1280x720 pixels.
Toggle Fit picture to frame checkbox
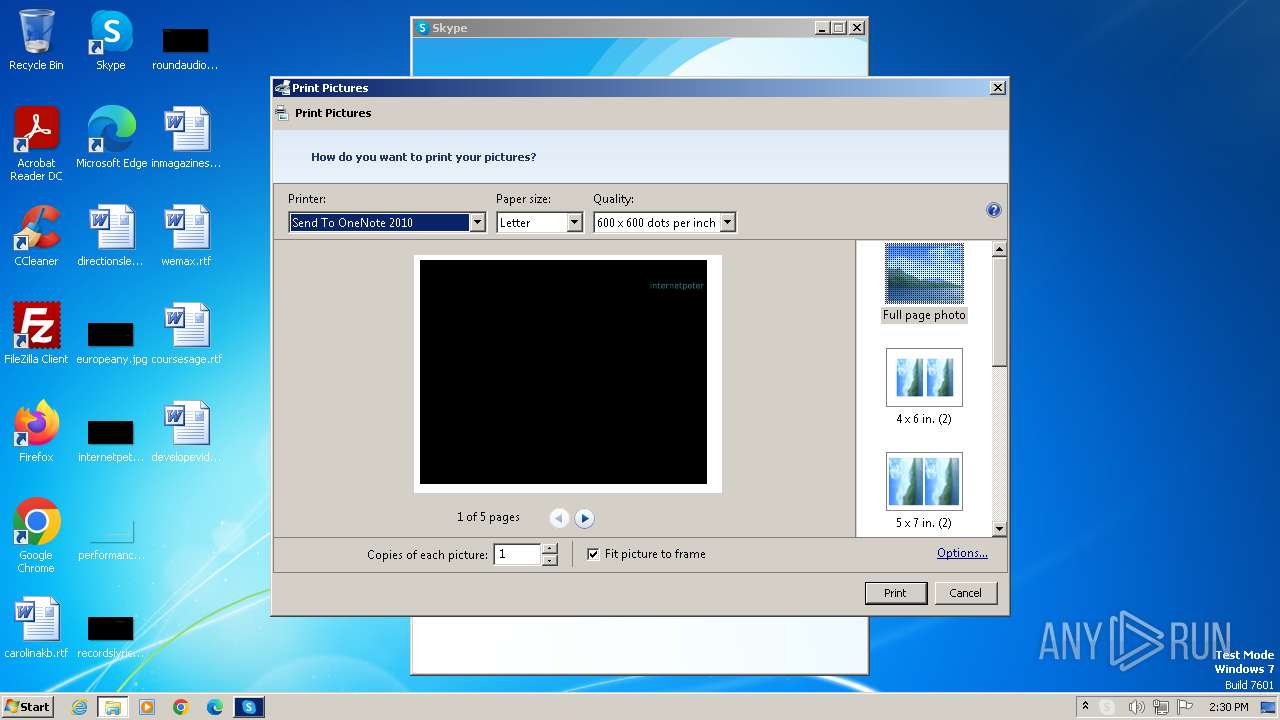(x=593, y=554)
